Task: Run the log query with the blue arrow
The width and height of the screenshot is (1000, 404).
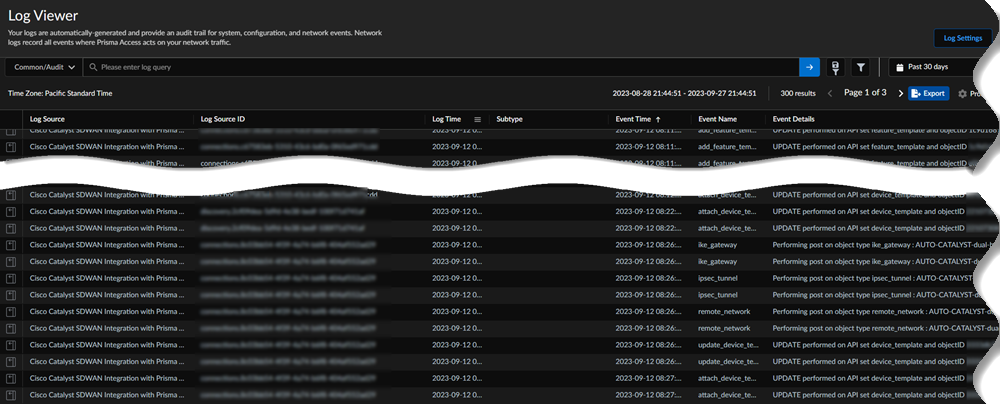Action: click(809, 67)
